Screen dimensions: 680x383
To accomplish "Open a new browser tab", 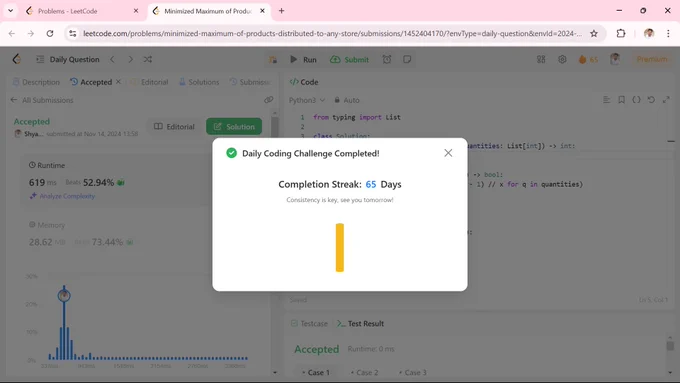I will coord(281,11).
